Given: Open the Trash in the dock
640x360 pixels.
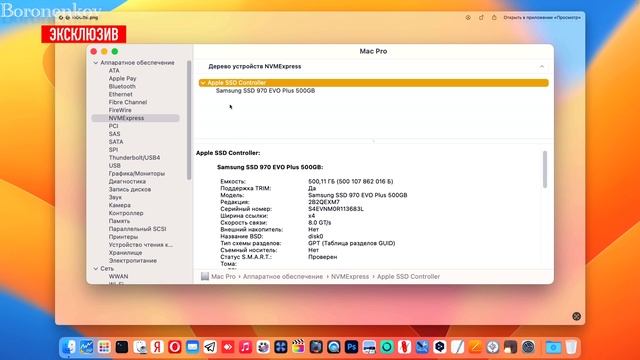Looking at the screenshot, I should pyautogui.click(x=571, y=347).
